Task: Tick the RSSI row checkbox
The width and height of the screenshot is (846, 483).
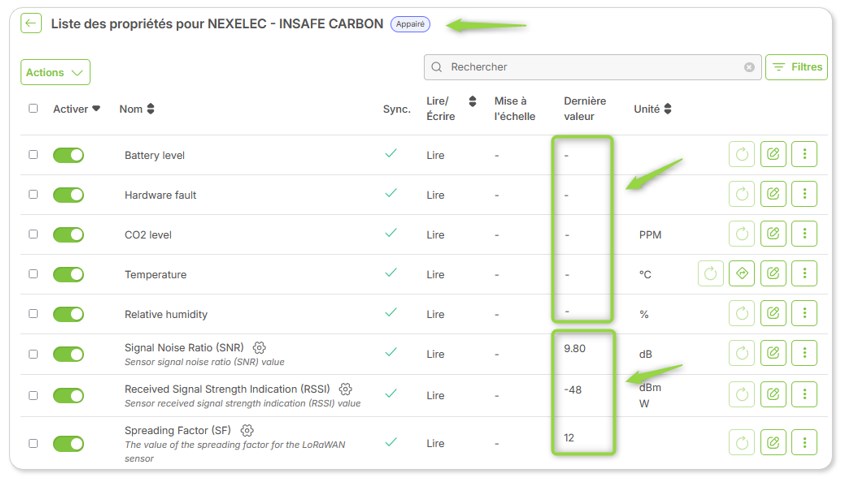Action: pyautogui.click(x=33, y=396)
